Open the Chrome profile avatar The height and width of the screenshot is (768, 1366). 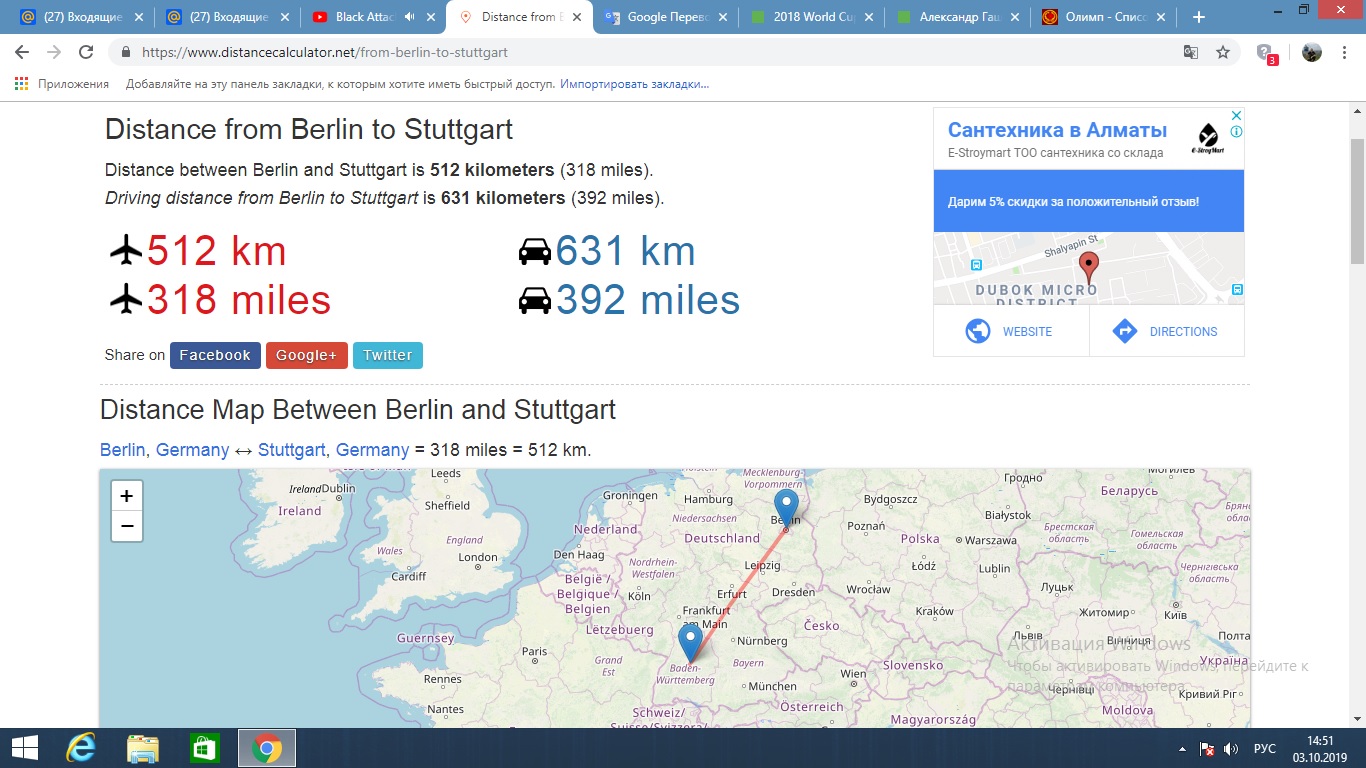[x=1311, y=53]
